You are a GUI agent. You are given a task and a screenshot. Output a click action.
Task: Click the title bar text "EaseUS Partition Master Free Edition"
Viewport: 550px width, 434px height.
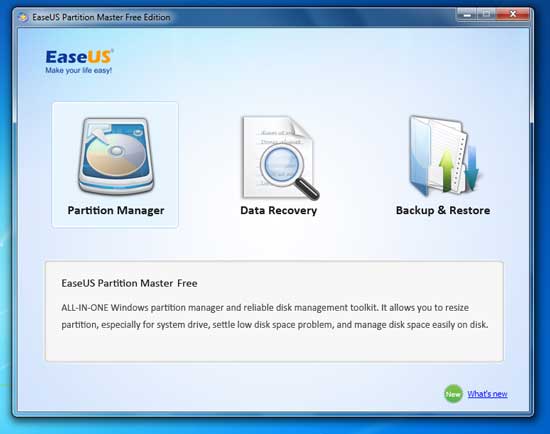pyautogui.click(x=101, y=17)
